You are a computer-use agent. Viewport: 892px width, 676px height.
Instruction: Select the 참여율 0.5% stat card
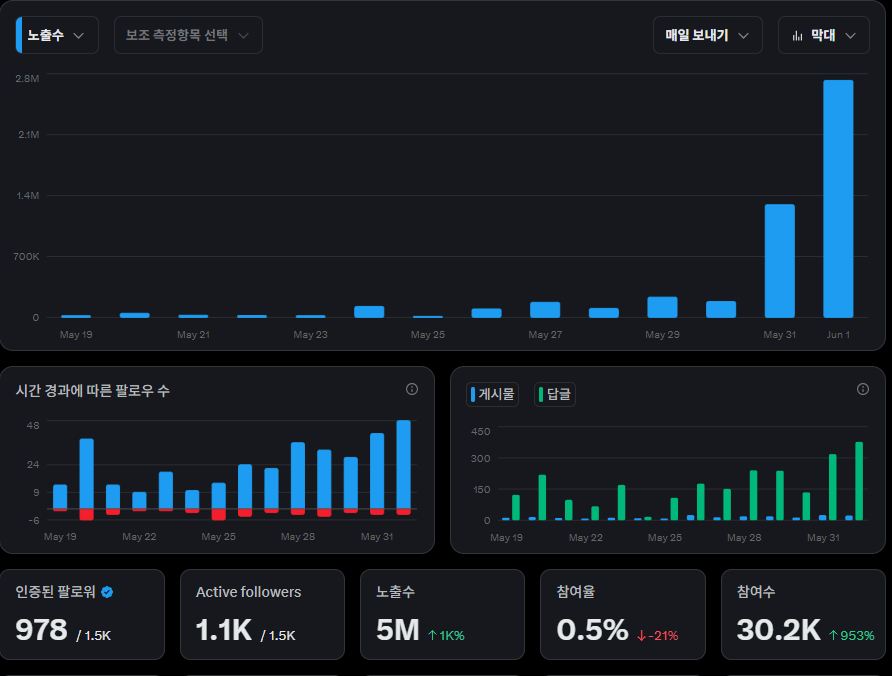[623, 615]
